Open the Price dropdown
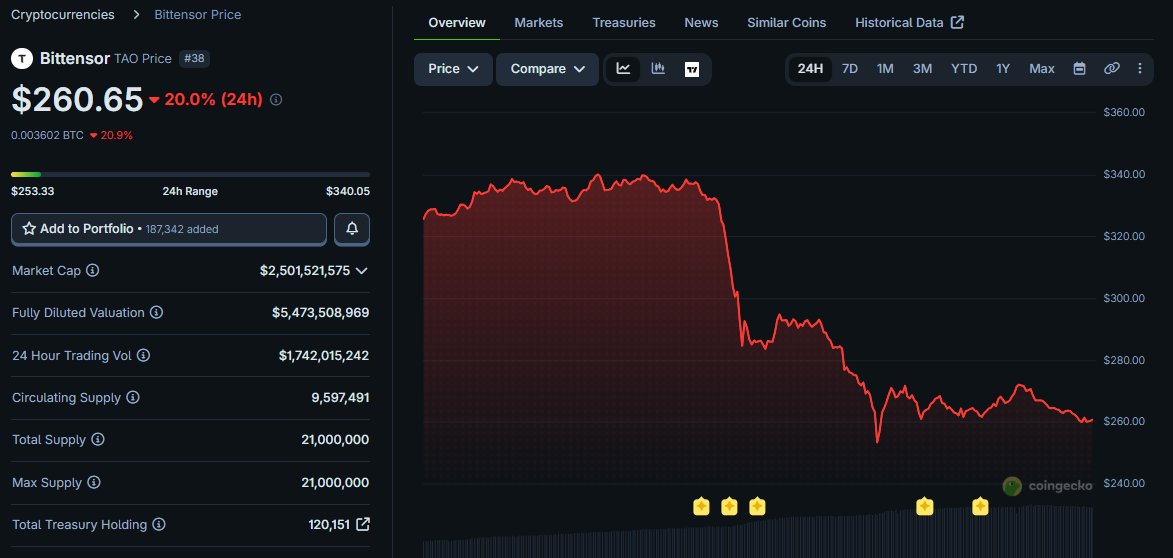 pyautogui.click(x=453, y=69)
